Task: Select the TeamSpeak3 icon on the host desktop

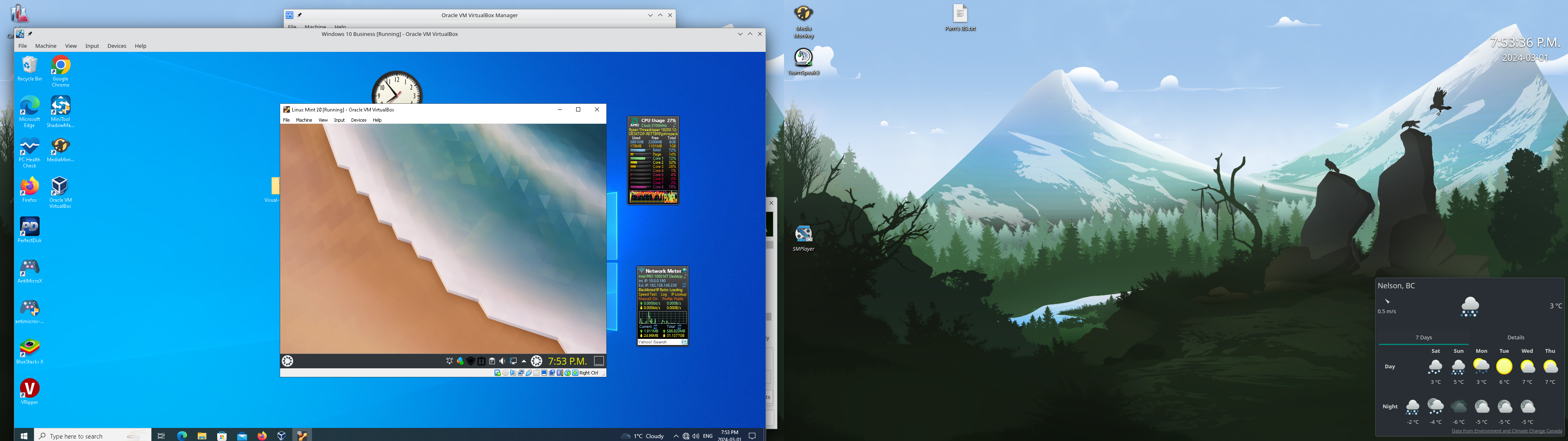Action: pyautogui.click(x=804, y=62)
